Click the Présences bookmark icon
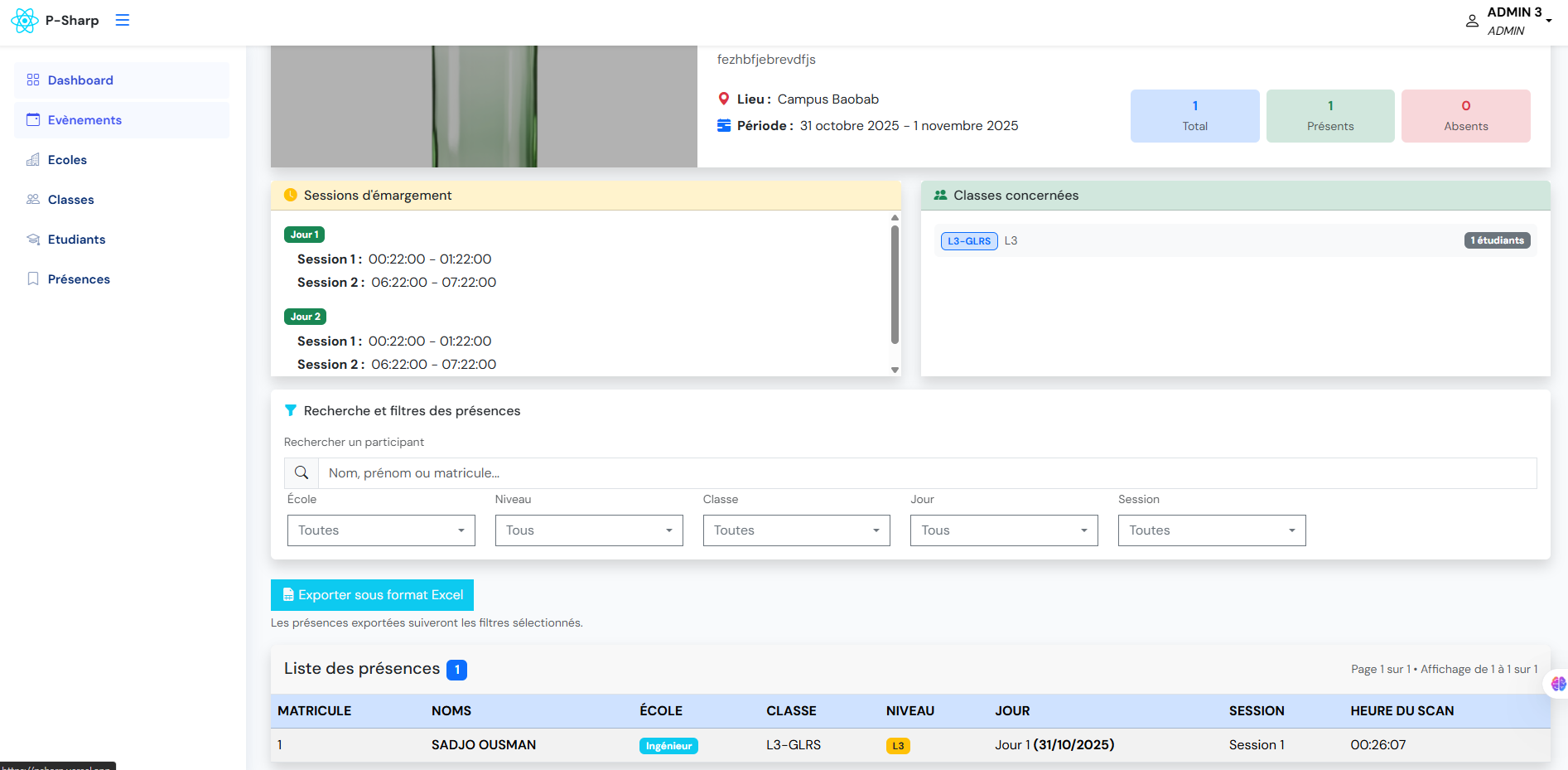Screen dimensions: 1568x770 (33, 278)
